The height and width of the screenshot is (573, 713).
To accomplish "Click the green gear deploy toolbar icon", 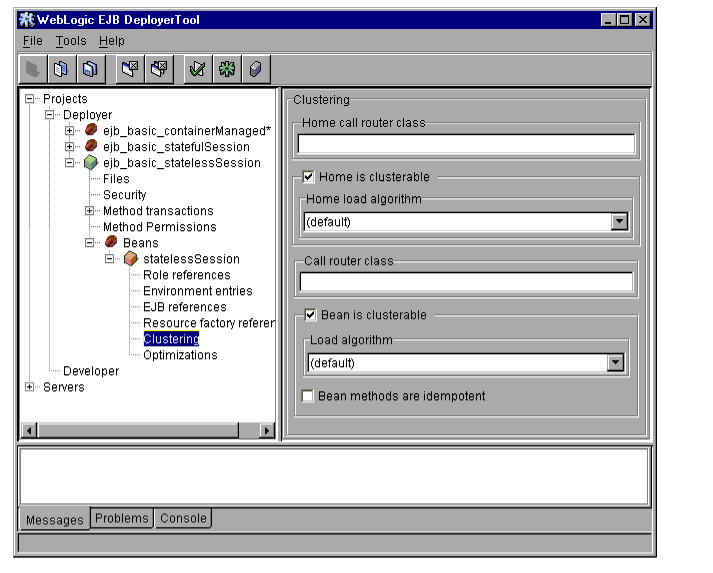I will pos(227,70).
